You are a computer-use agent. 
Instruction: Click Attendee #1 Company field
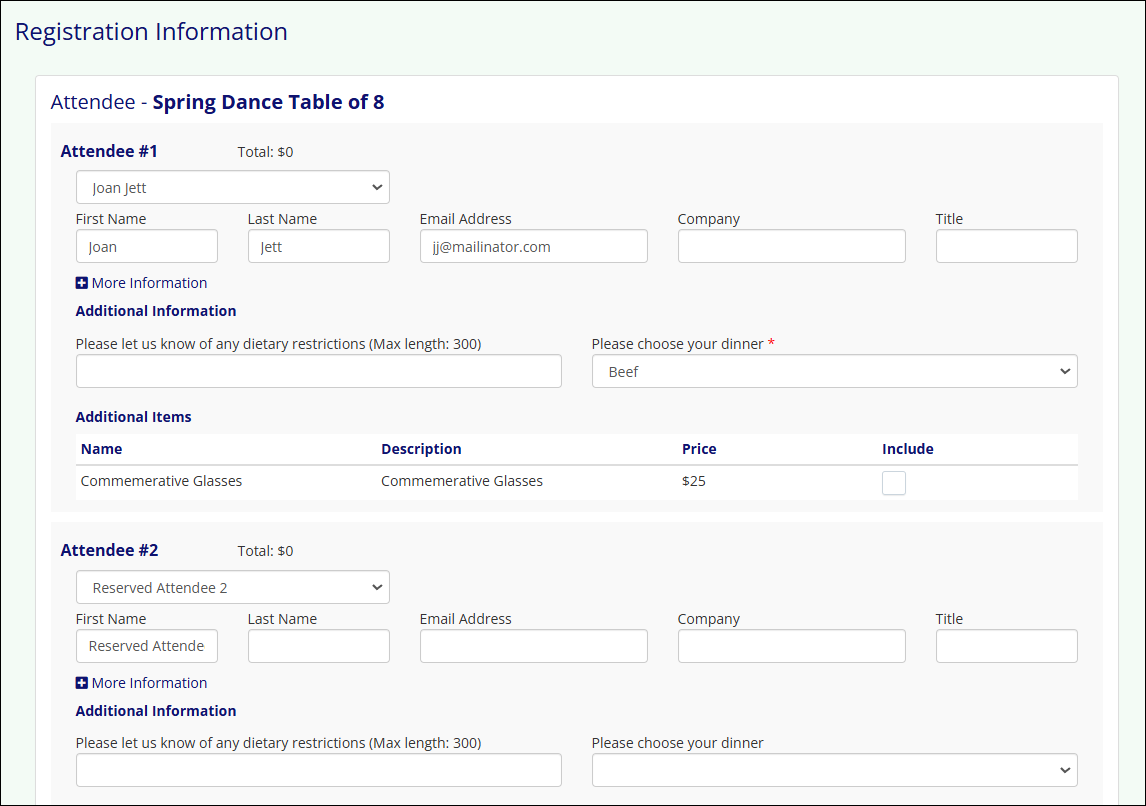[x=791, y=246]
